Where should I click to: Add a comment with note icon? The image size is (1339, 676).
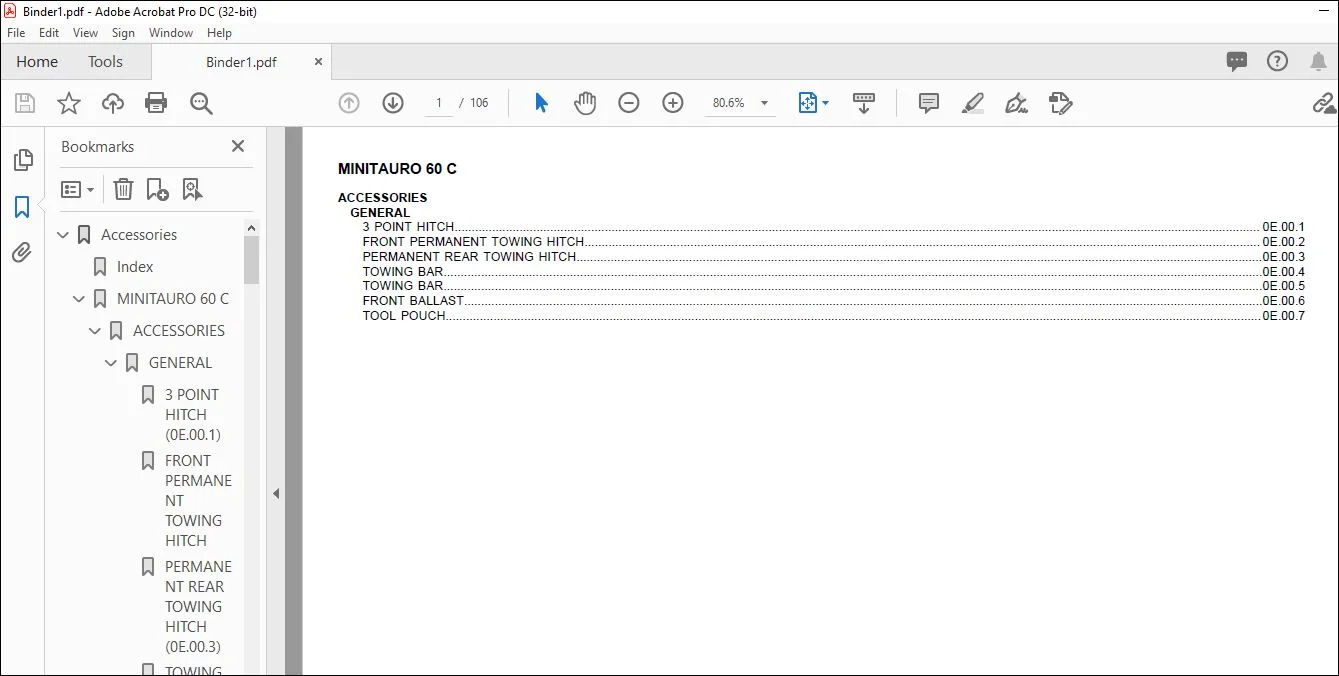point(929,103)
